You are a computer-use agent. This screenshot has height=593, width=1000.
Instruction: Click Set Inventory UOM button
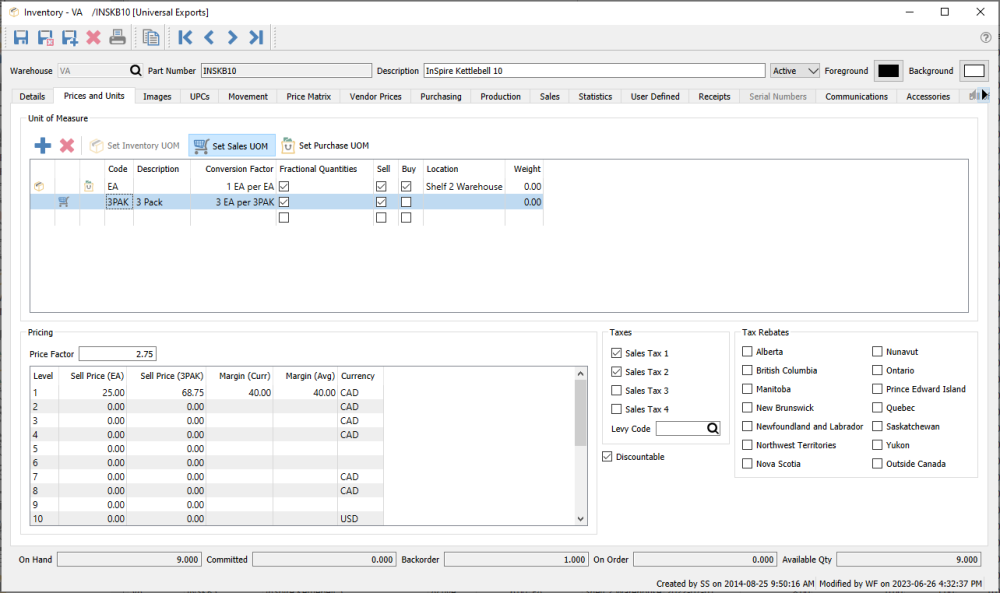135,145
